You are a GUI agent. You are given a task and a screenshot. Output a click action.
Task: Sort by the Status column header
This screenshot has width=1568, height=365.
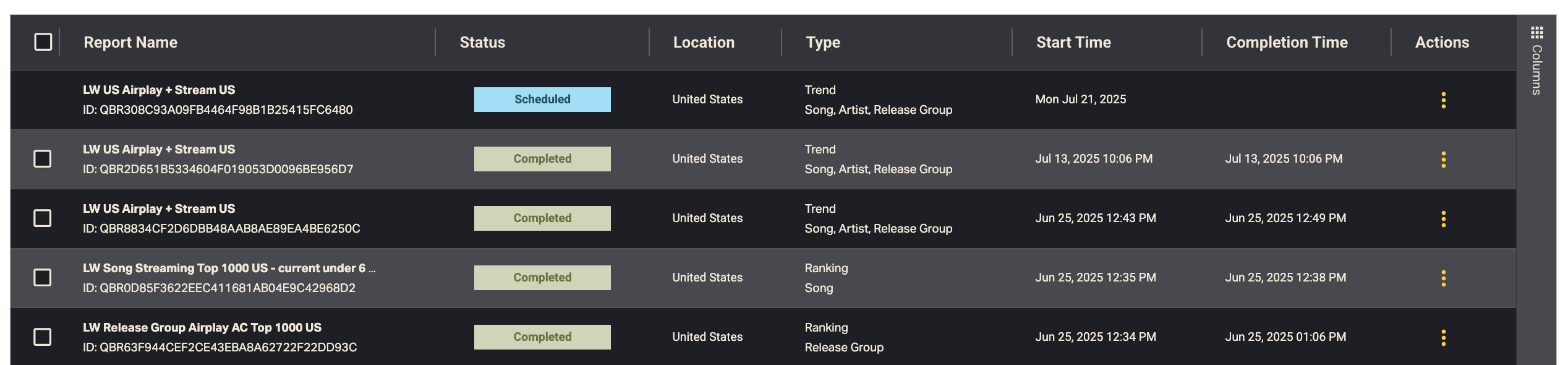coord(482,42)
